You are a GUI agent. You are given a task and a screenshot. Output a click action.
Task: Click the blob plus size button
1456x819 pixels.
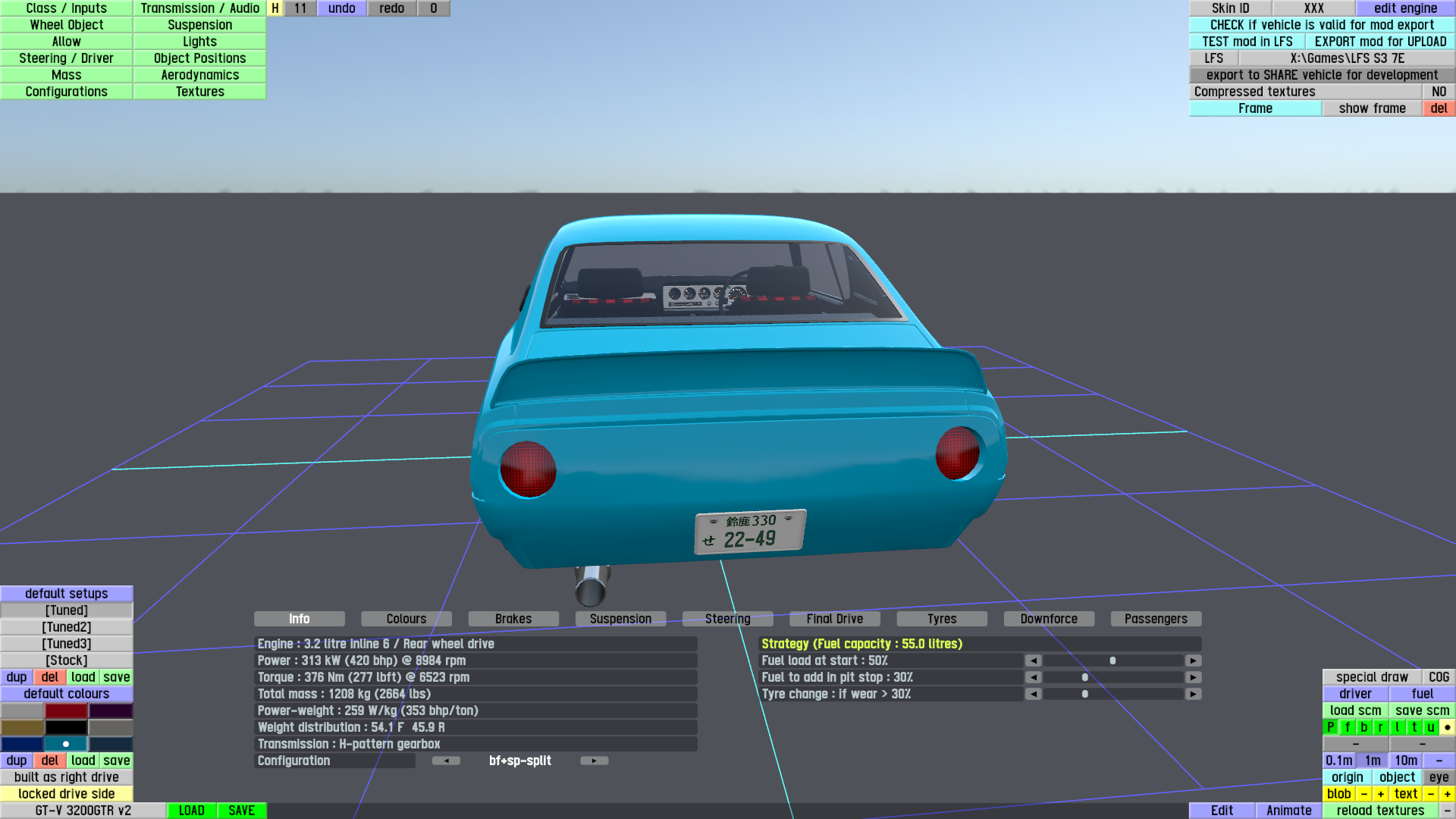point(1381,794)
